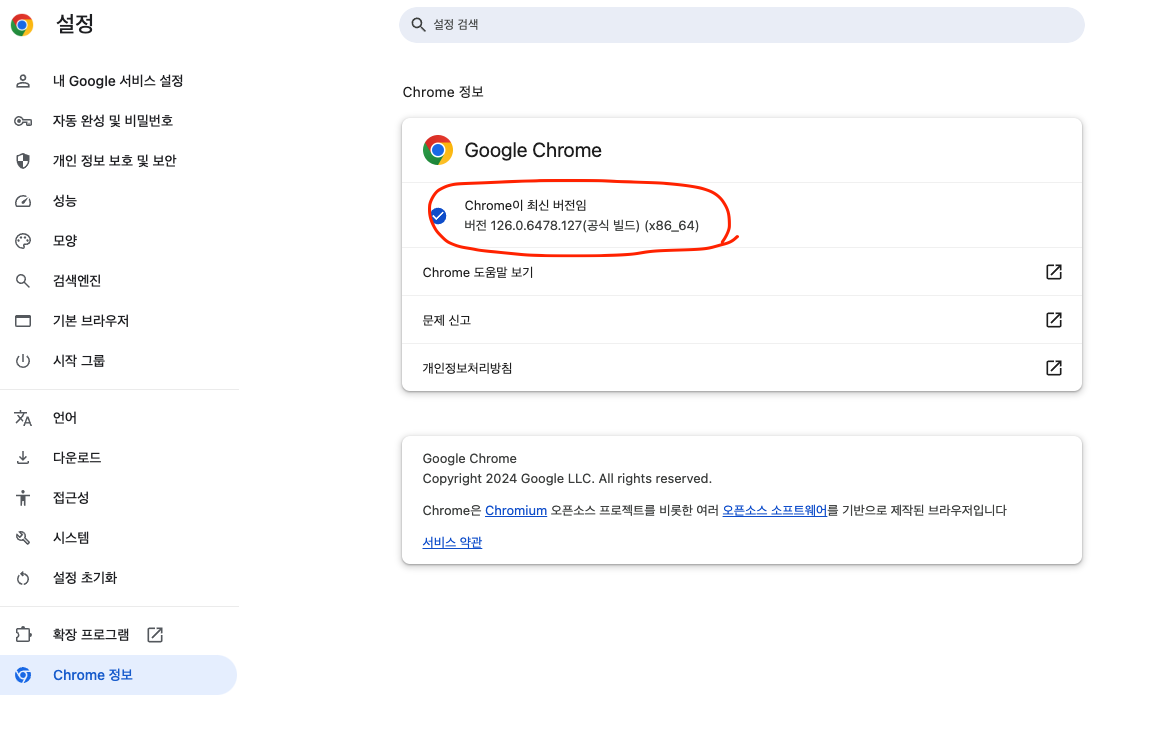
Task: Click the browser window icon for 기본 브라우저
Action: click(23, 320)
